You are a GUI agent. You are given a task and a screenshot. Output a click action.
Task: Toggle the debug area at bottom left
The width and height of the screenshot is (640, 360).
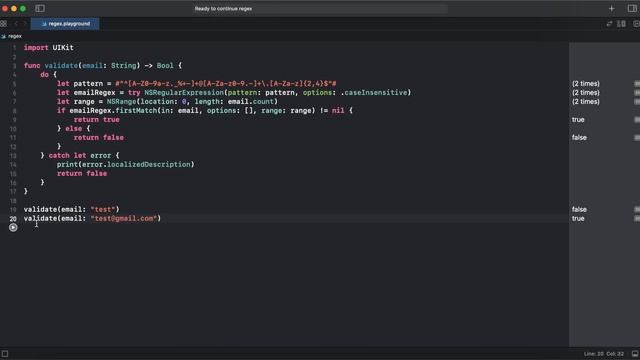click(5, 354)
